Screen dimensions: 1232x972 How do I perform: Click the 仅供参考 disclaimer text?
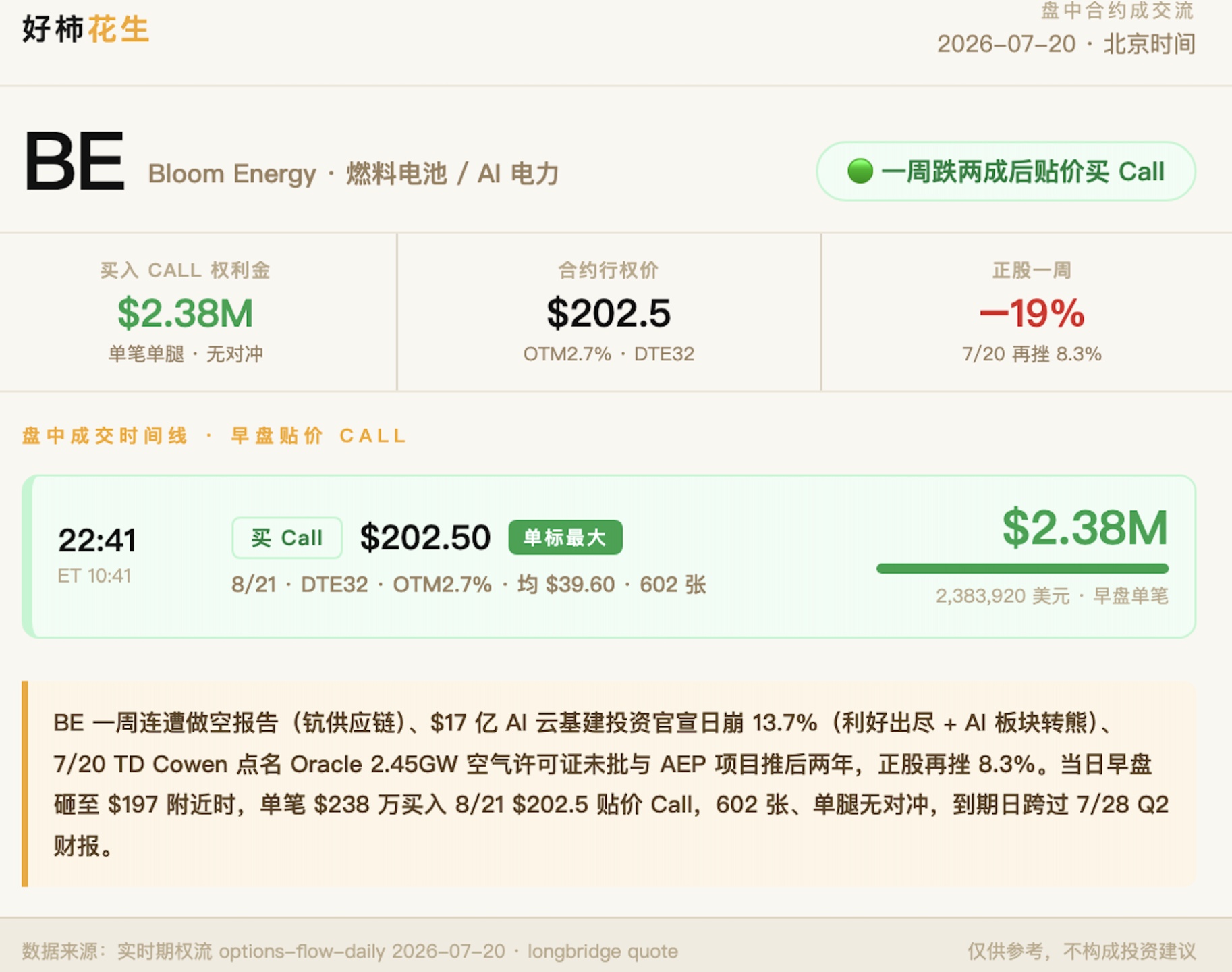pos(1082,951)
